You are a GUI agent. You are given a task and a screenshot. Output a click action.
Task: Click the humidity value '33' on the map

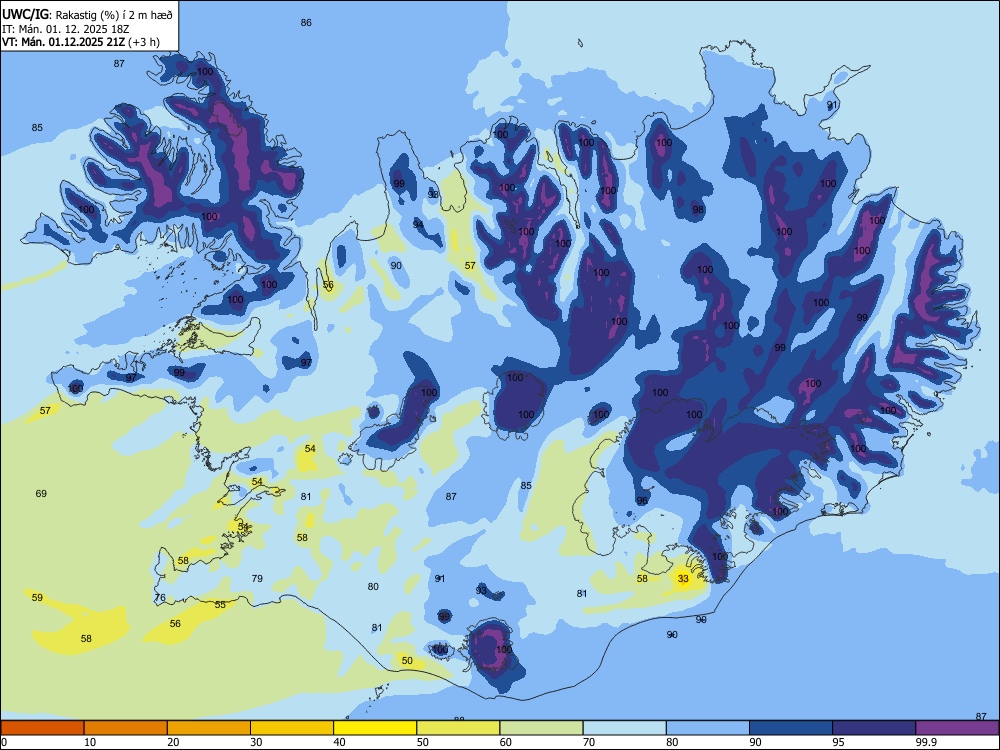pos(683,578)
